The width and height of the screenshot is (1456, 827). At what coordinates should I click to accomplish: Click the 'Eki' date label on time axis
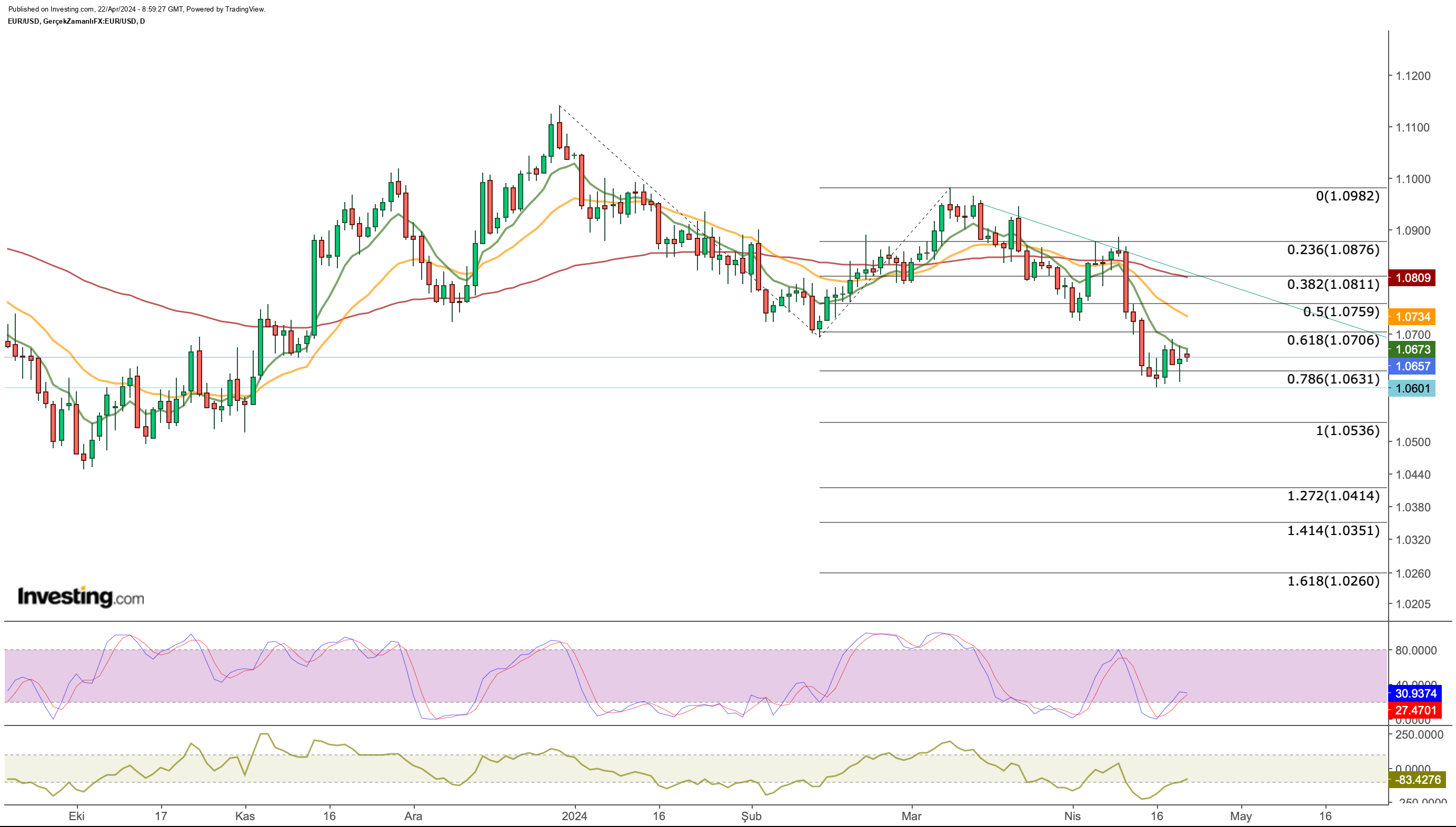[x=77, y=816]
